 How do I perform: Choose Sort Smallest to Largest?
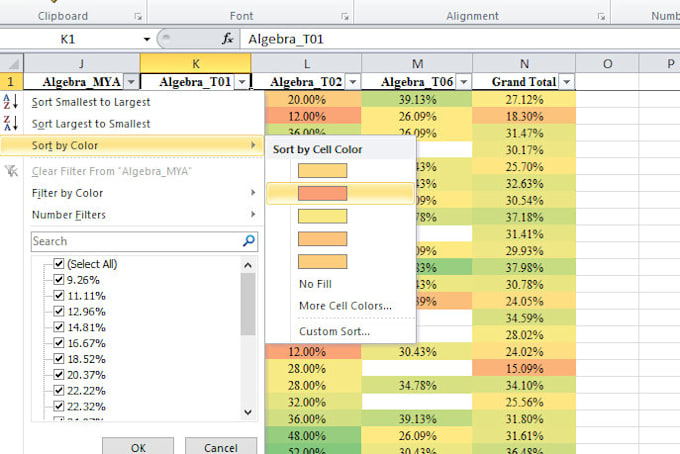[x=91, y=102]
